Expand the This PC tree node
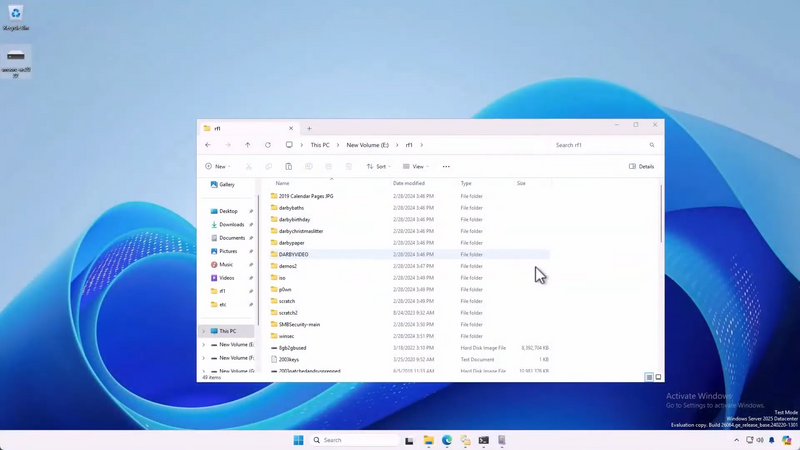This screenshot has height=450, width=800. (204, 331)
